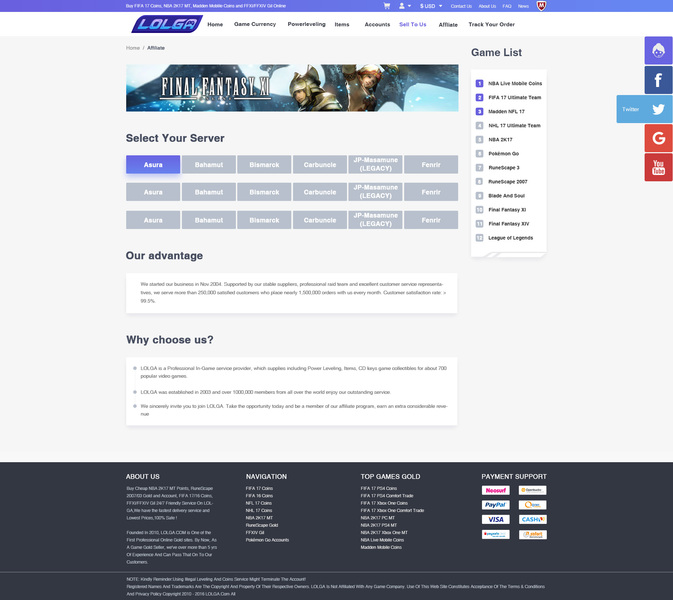Image resolution: width=673 pixels, height=600 pixels.
Task: Click footer FIFA 17 PS4 Coins link
Action: click(x=379, y=488)
